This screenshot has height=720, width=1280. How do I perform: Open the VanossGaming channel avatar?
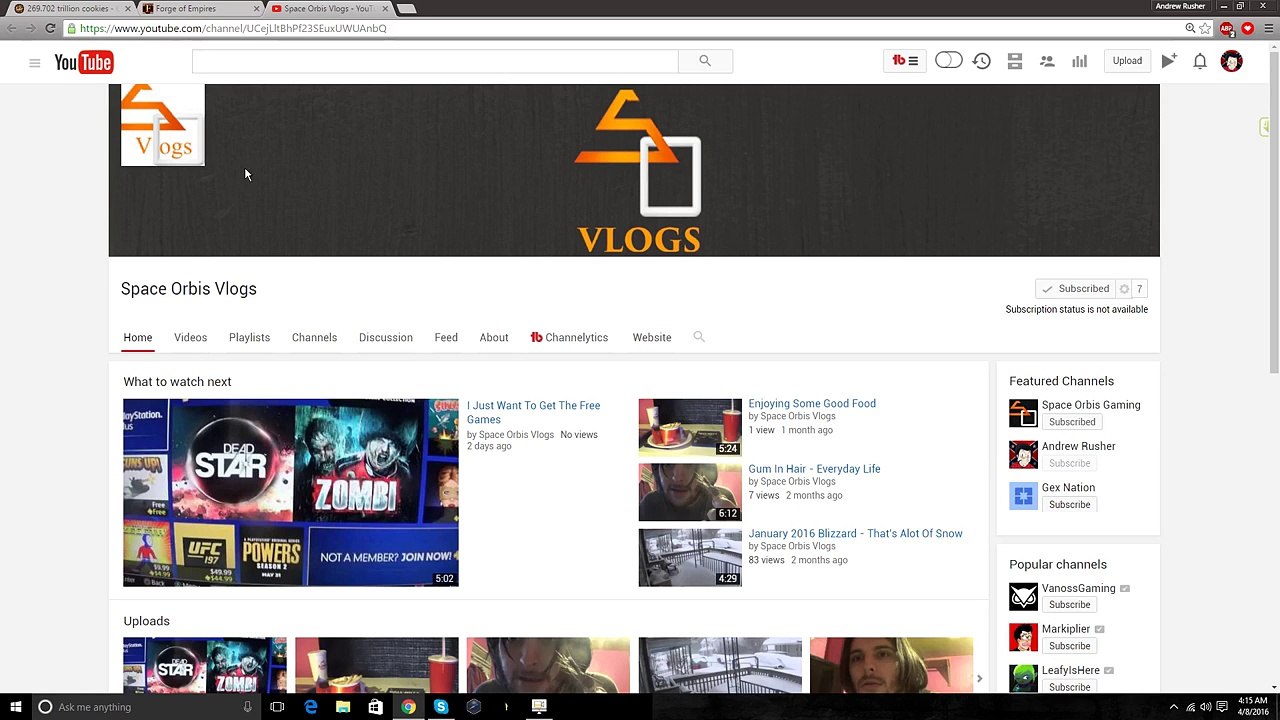(1023, 596)
